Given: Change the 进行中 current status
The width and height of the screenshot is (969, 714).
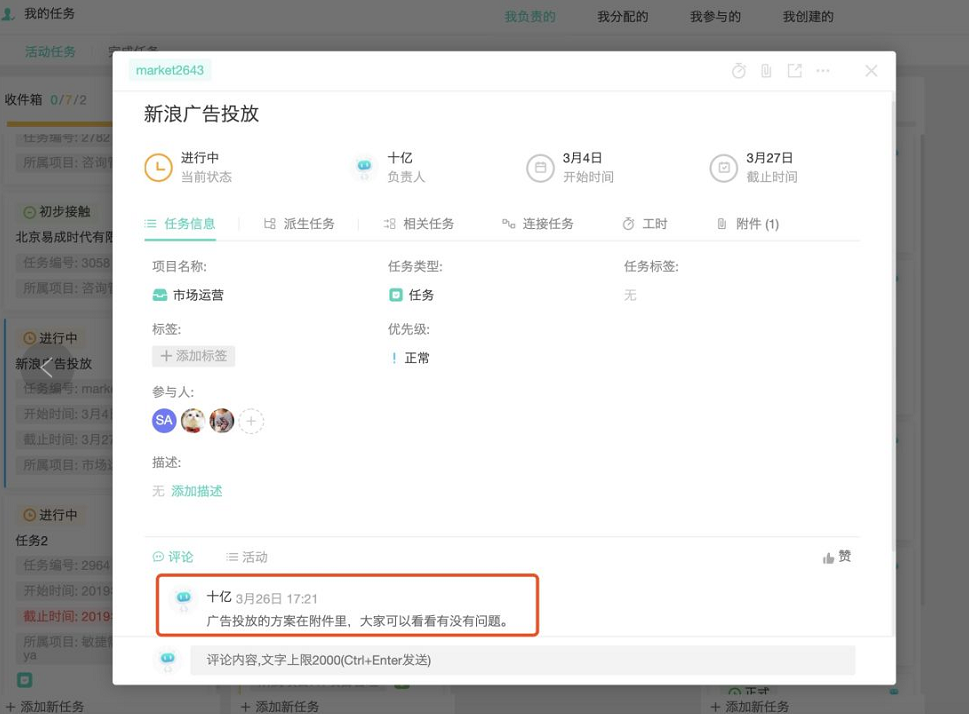Looking at the screenshot, I should pyautogui.click(x=200, y=158).
